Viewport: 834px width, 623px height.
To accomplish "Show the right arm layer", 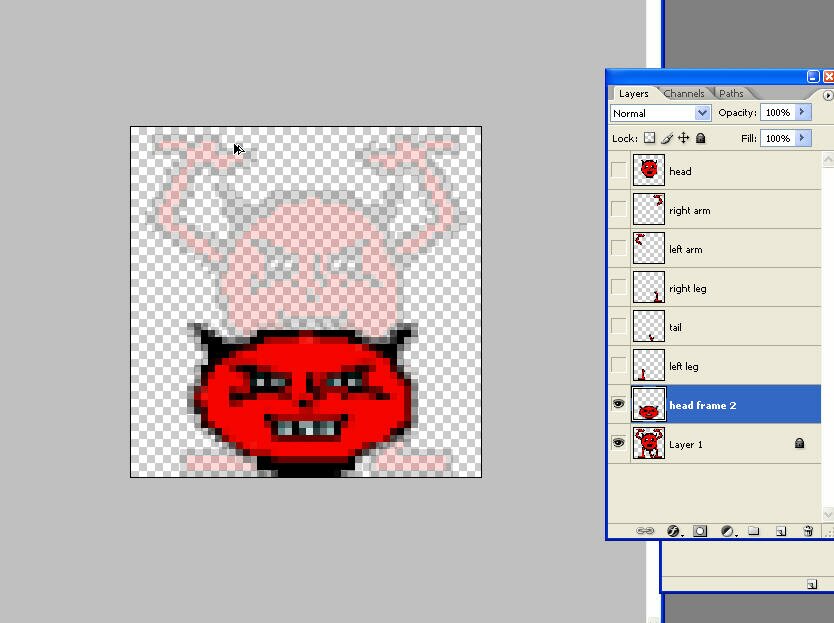I will point(619,209).
